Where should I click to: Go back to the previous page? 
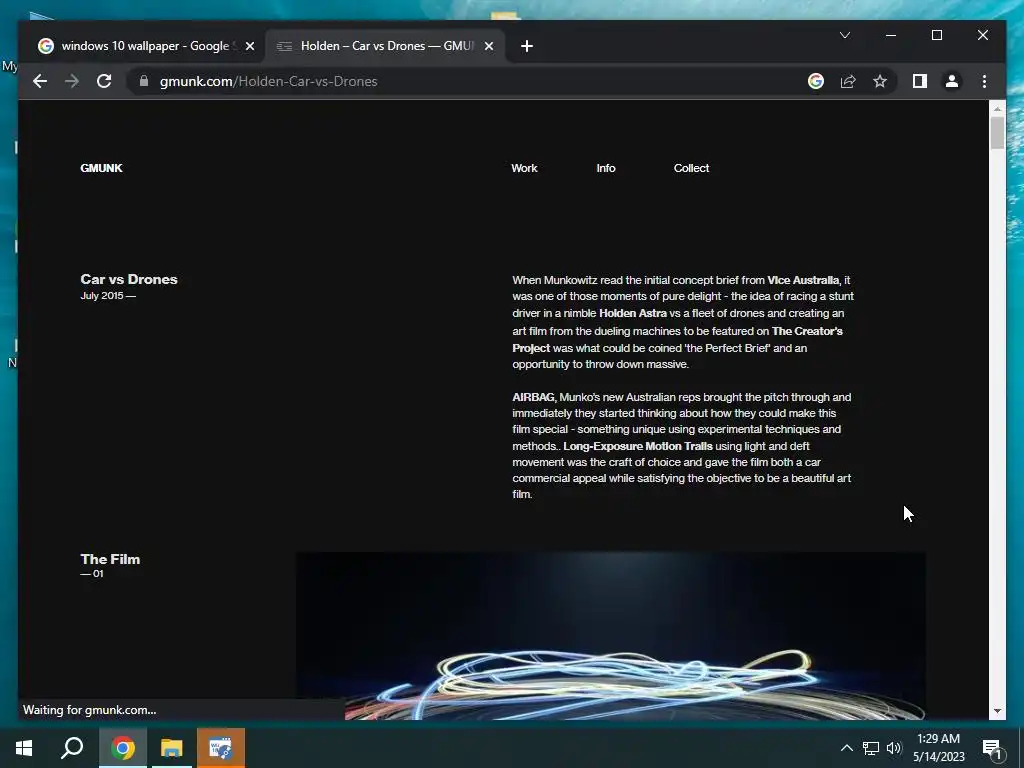pyautogui.click(x=40, y=81)
